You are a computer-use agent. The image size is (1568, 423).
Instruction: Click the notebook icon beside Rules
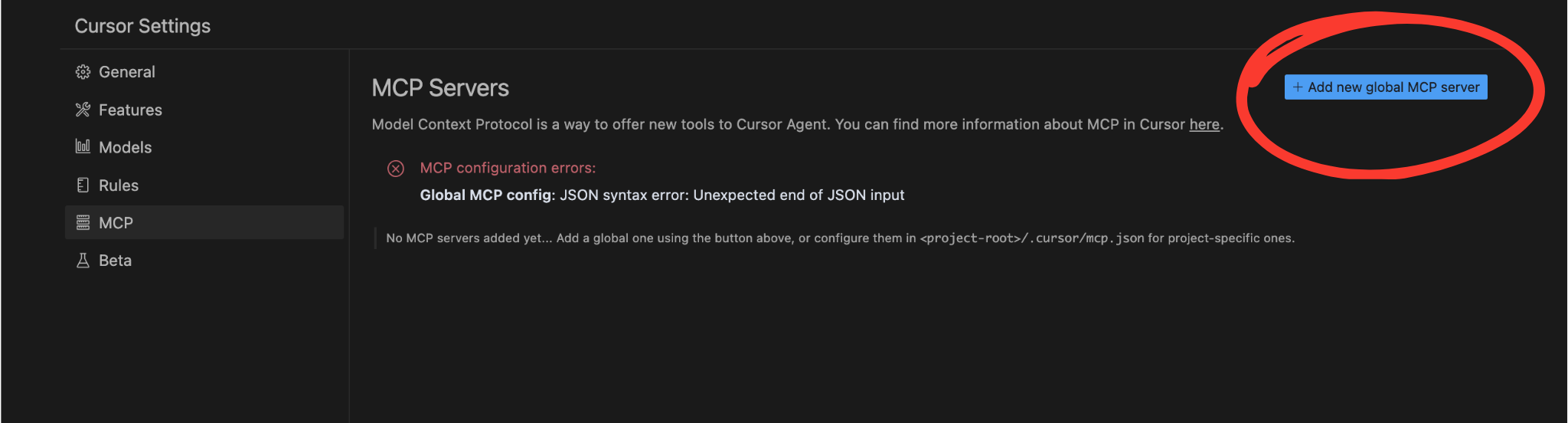coord(83,185)
